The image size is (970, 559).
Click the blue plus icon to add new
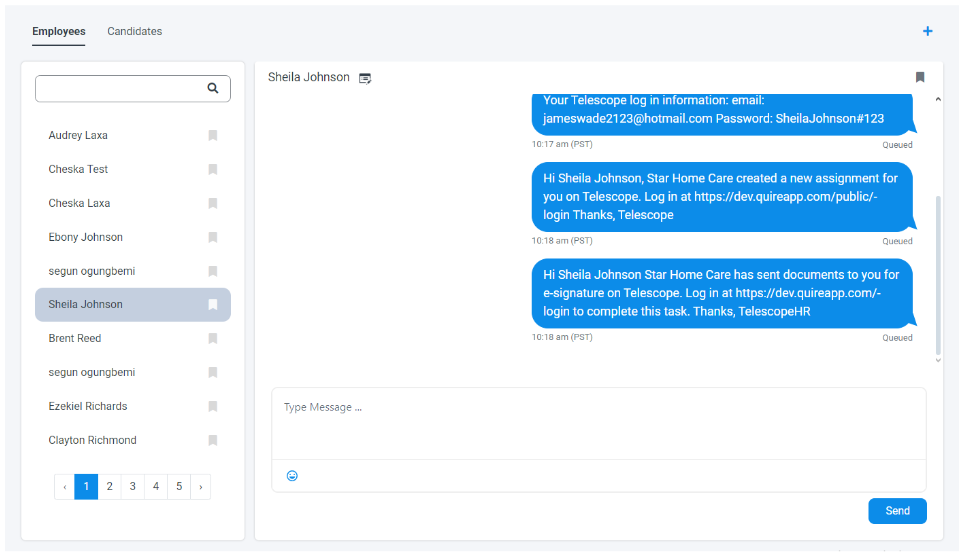[x=927, y=31]
